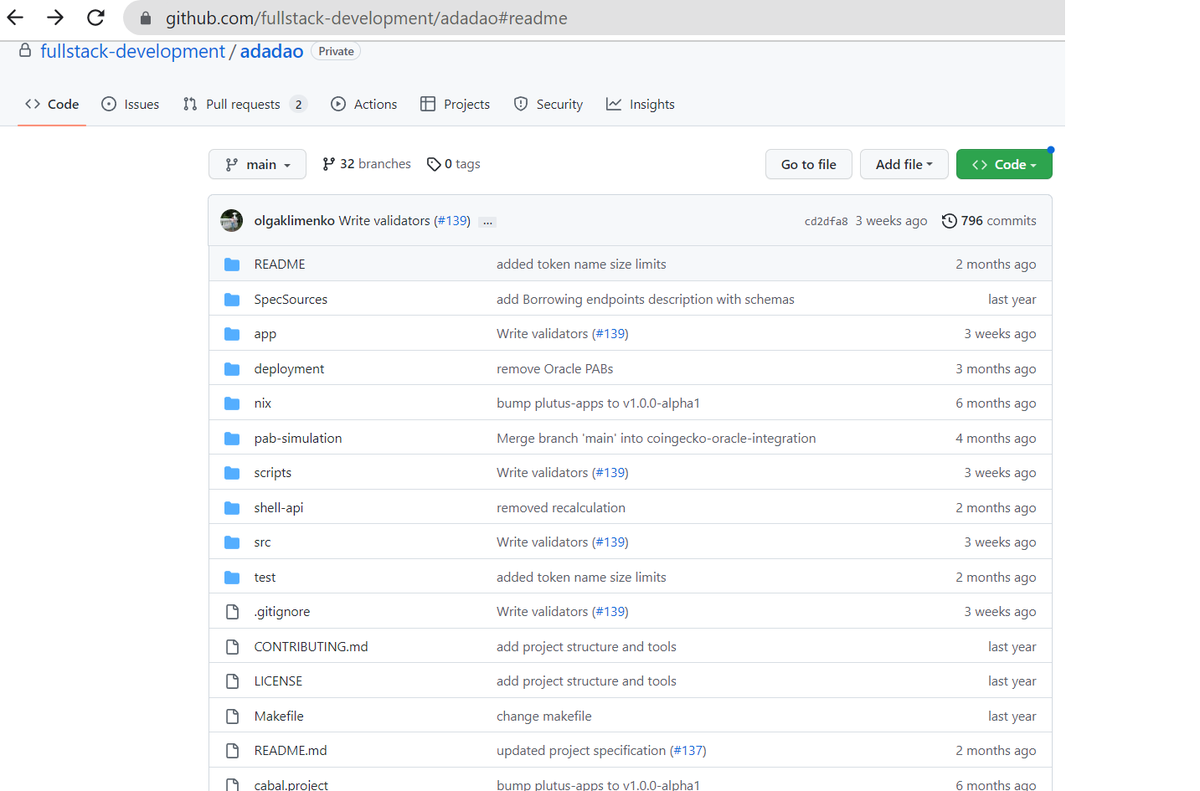Image resolution: width=1200 pixels, height=791 pixels.
Task: Click the file icon beside CONTRIBUTING.md
Action: [232, 647]
